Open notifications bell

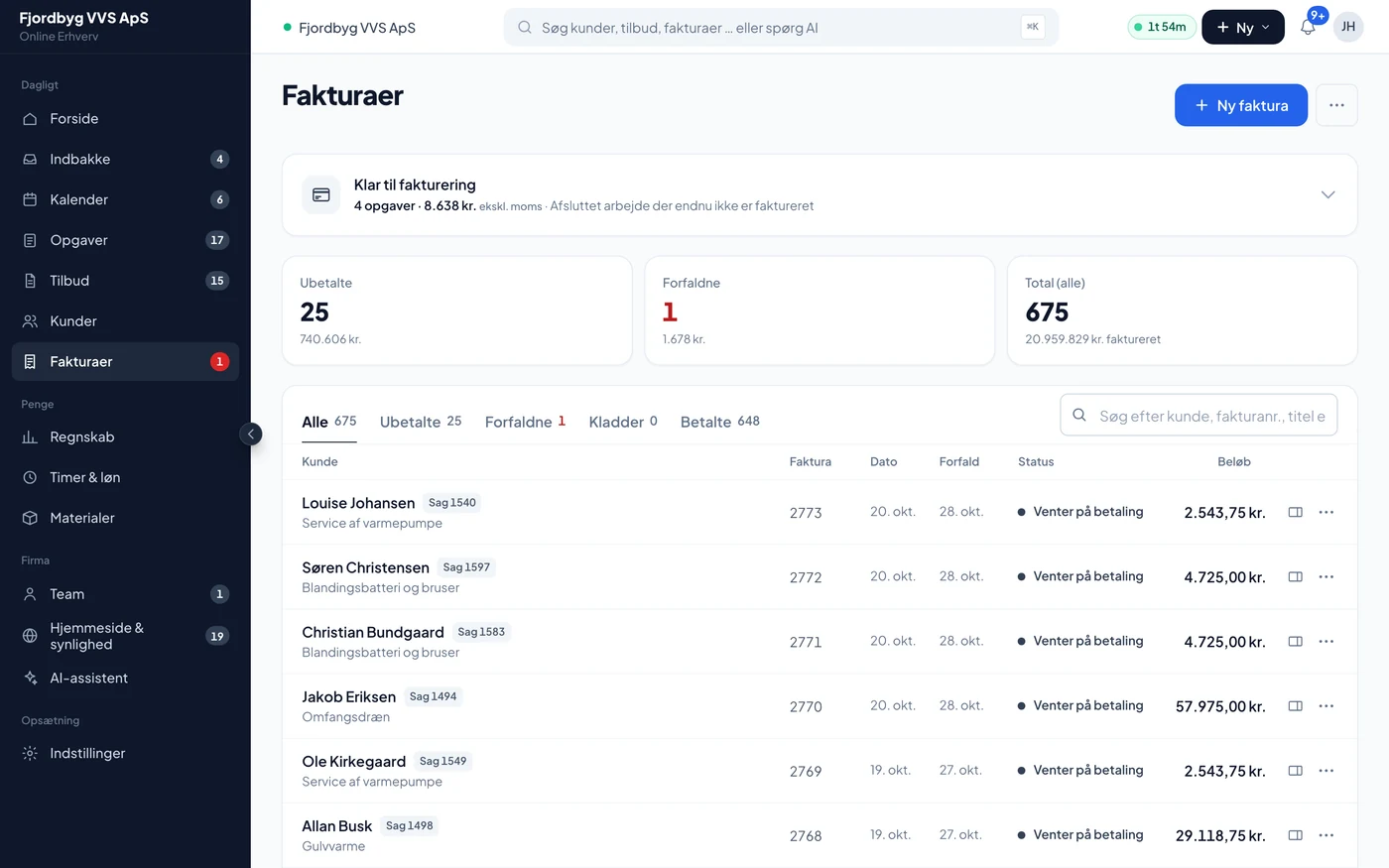[x=1308, y=27]
